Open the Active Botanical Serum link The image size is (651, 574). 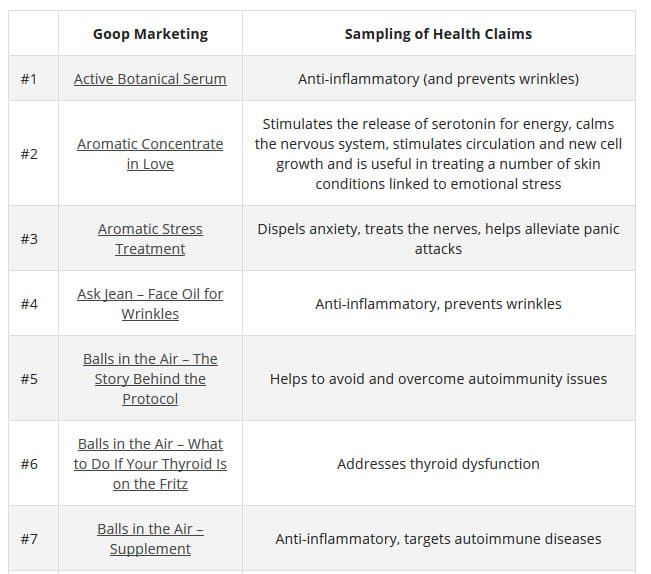(x=150, y=79)
